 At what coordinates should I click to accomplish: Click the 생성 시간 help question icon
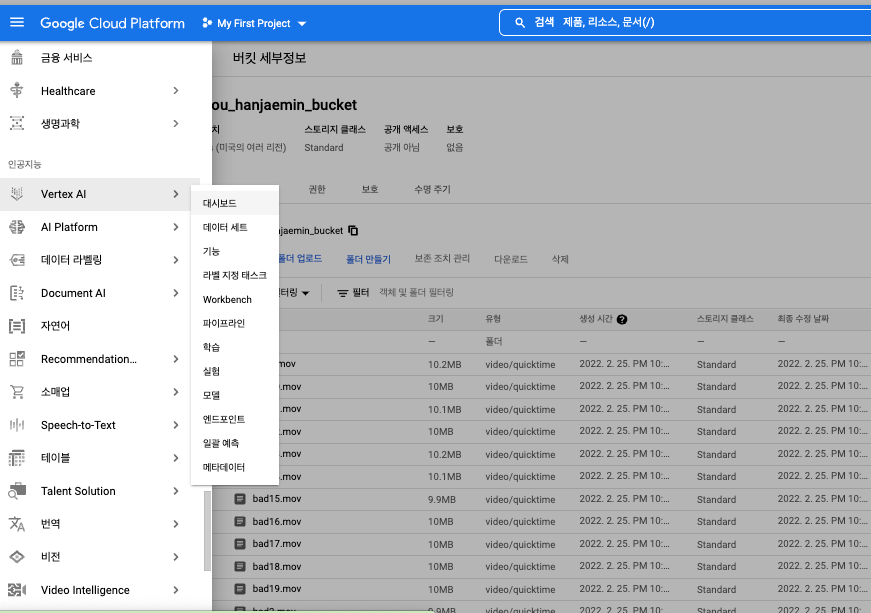(622, 319)
